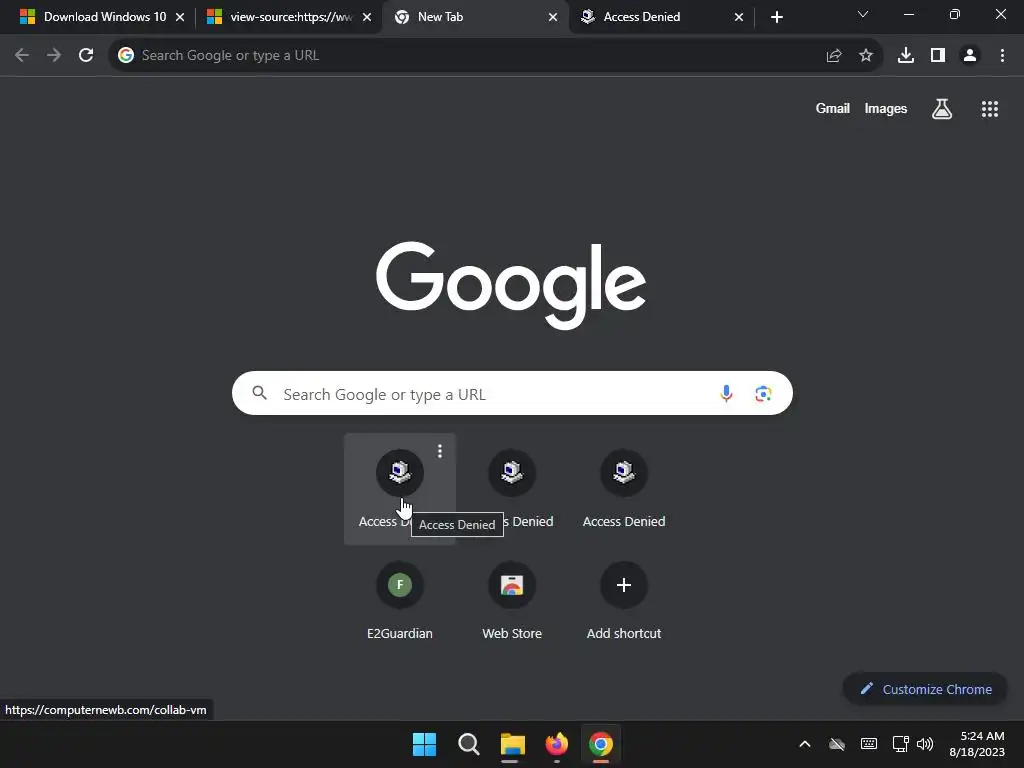
Task: Close the Access Denied tab
Action: [x=739, y=18]
